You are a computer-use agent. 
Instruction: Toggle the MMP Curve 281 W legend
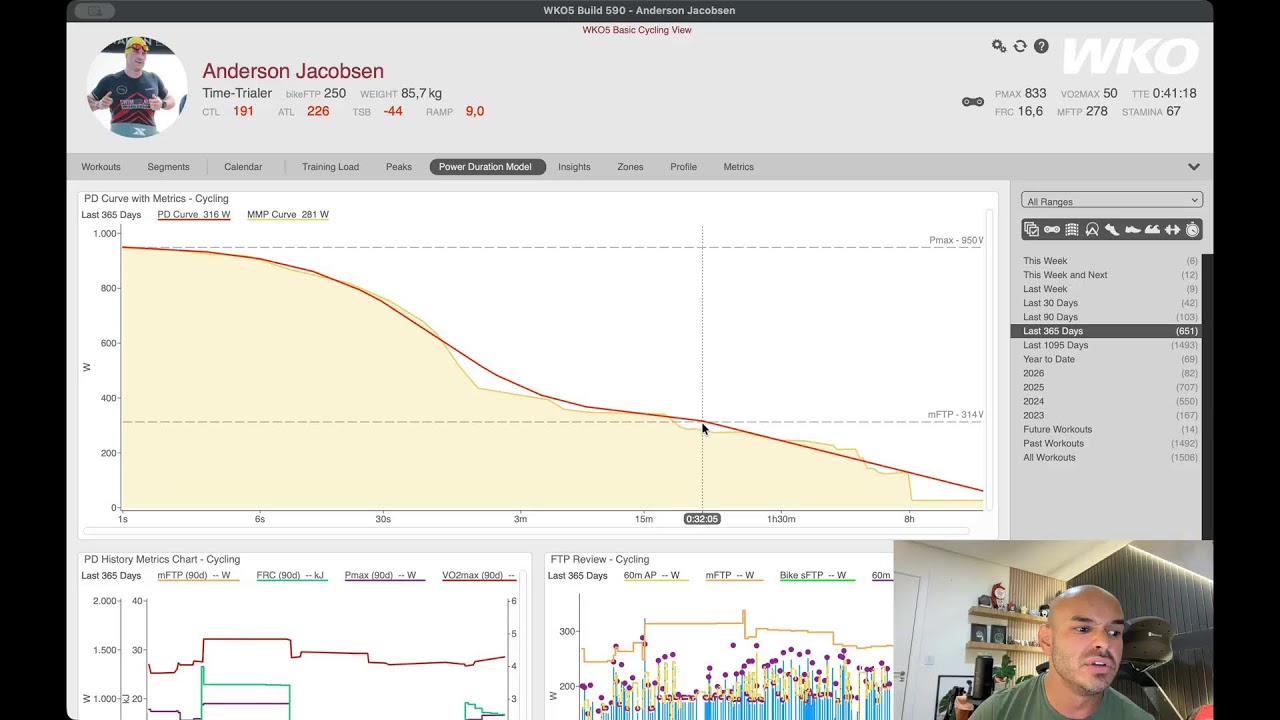(x=288, y=215)
